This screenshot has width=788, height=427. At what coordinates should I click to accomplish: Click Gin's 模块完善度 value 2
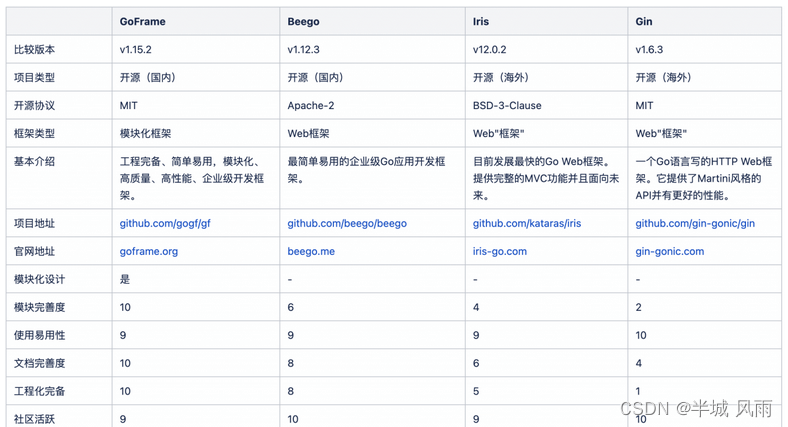pyautogui.click(x=638, y=307)
